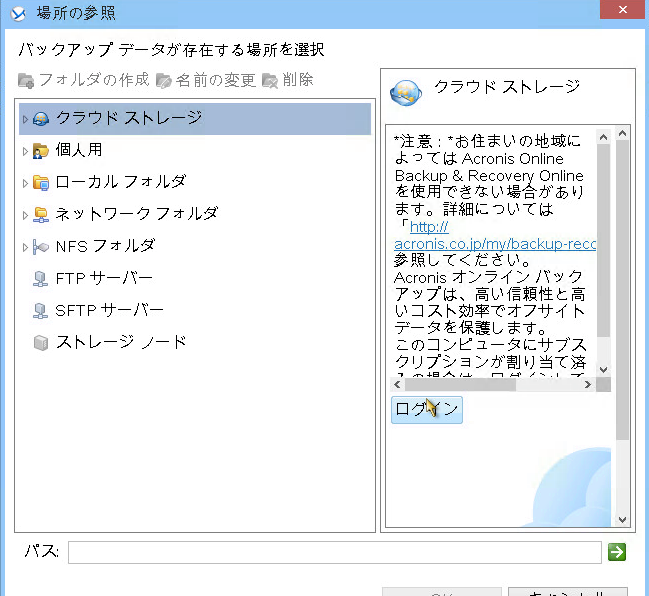Expand the ローカル フォルダ tree node
649x596 pixels.
tap(25, 183)
